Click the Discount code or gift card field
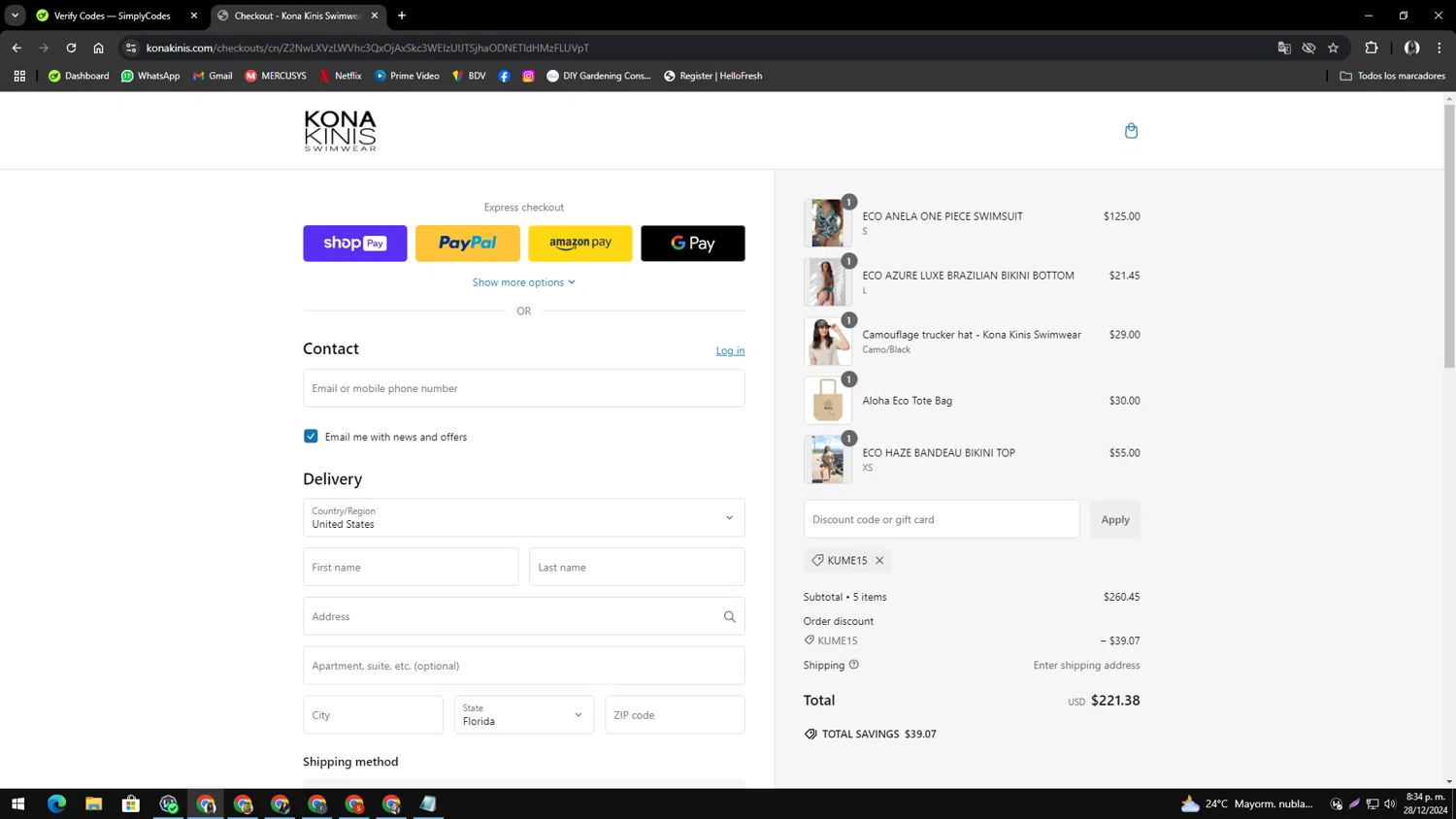The image size is (1456, 819). pyautogui.click(x=942, y=519)
